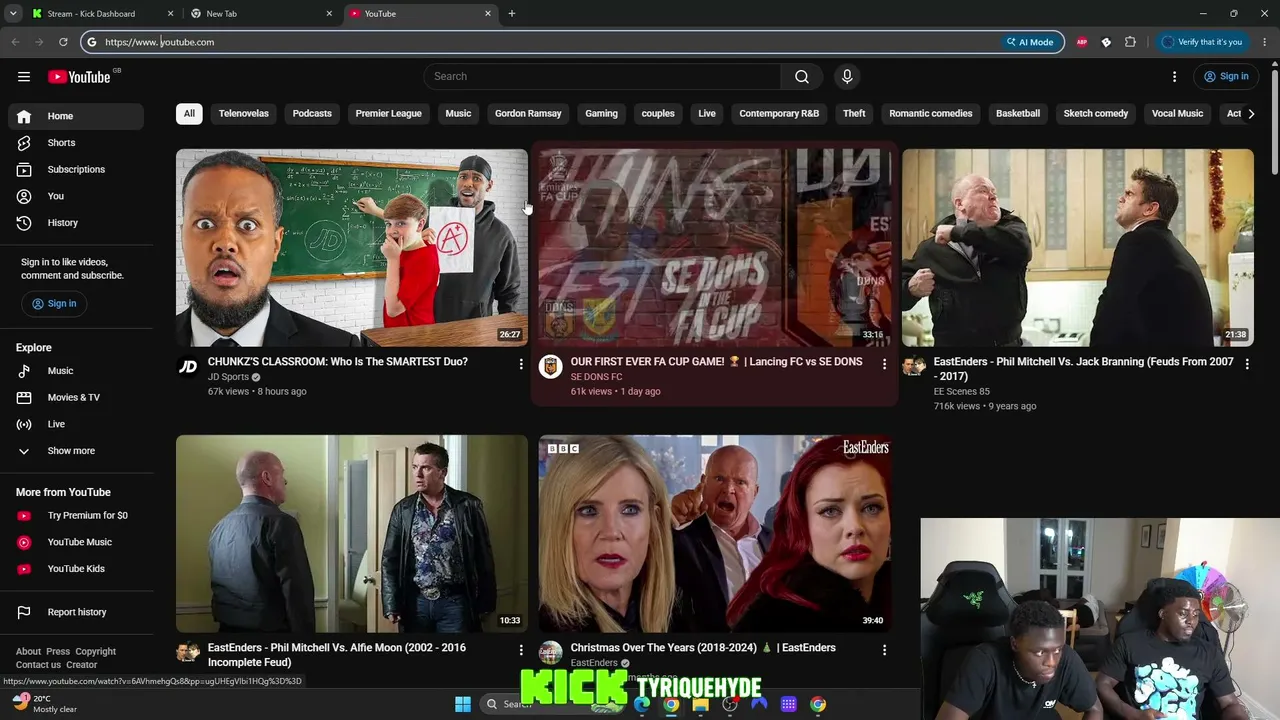Open the JD Sports channel name link
The height and width of the screenshot is (720, 1280).
pos(228,377)
